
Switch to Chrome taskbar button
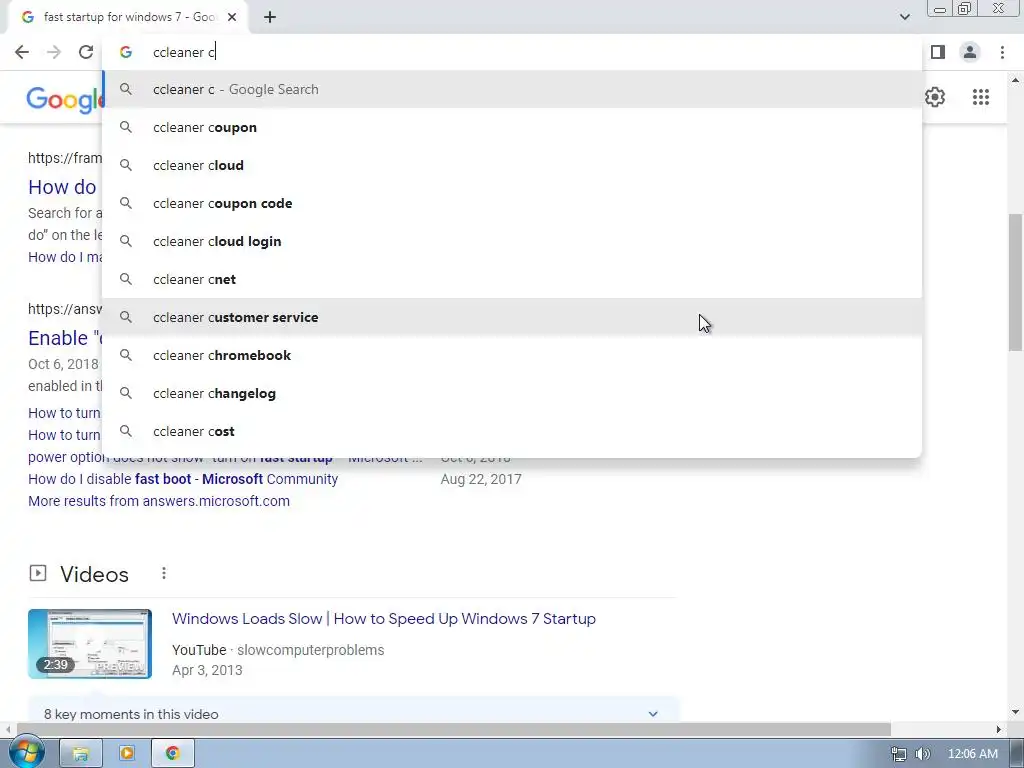tap(172, 754)
